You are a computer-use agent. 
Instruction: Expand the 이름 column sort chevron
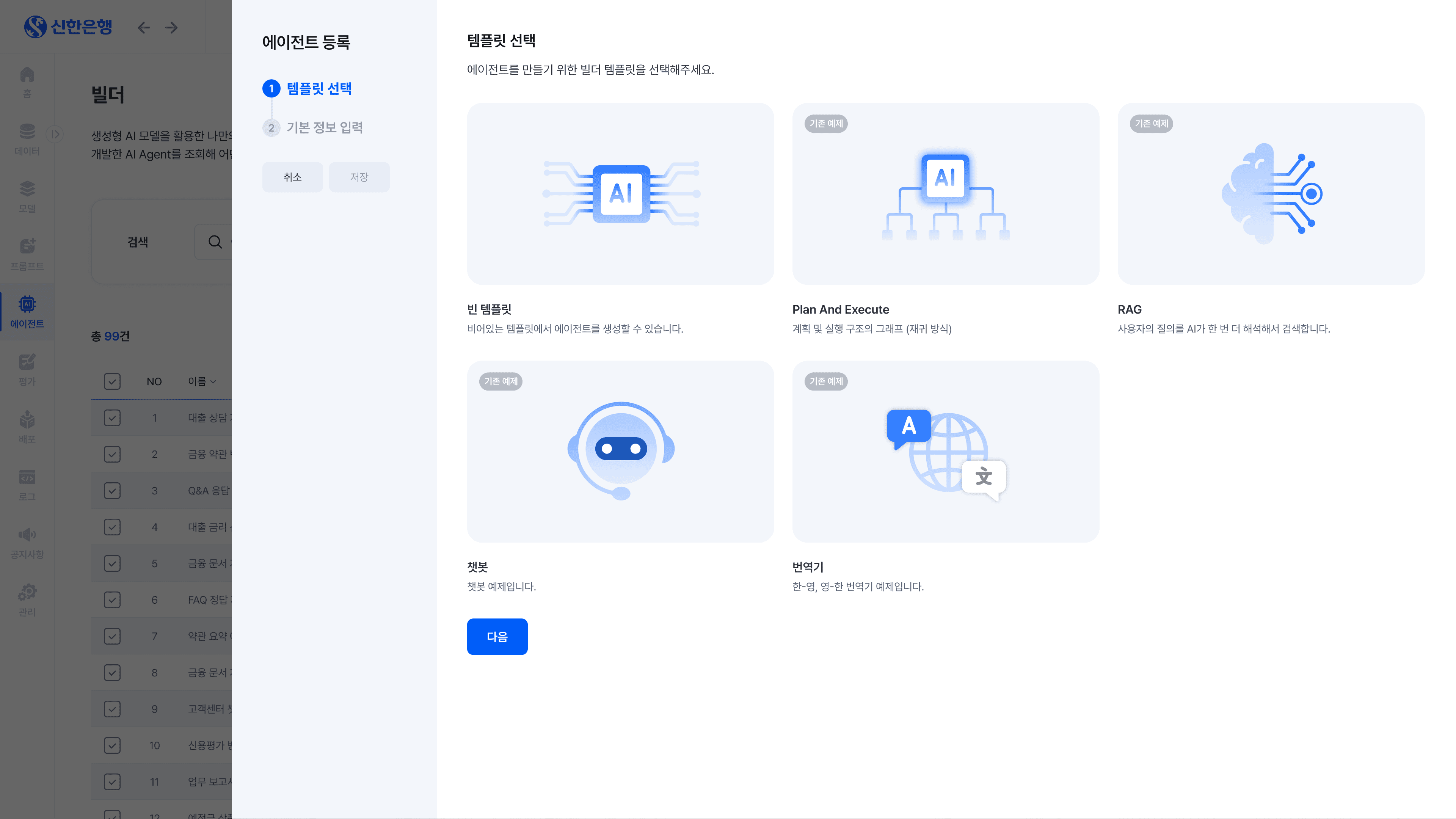[213, 382]
